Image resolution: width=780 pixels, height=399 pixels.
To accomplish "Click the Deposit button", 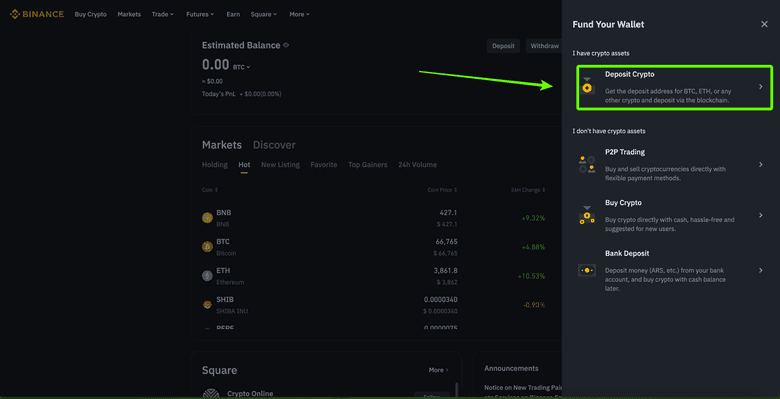I will (x=503, y=46).
